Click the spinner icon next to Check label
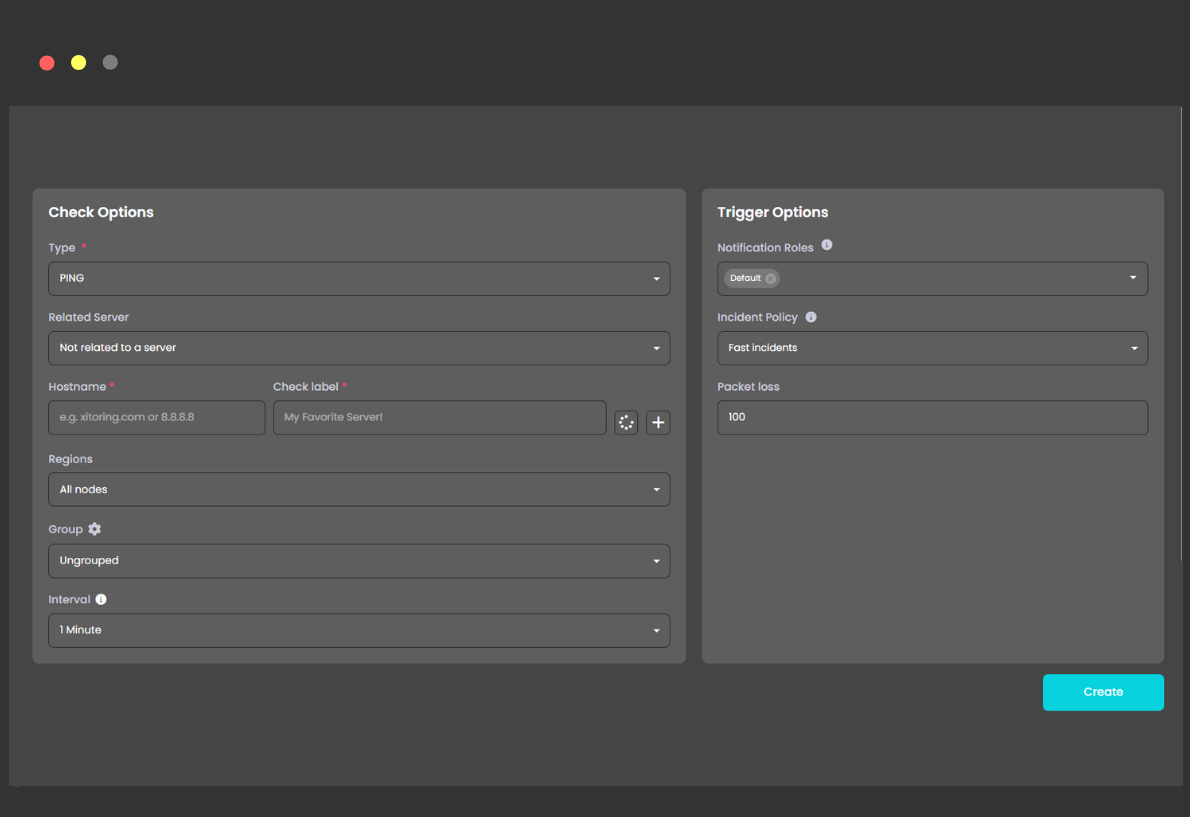The height and width of the screenshot is (817, 1190). click(x=626, y=423)
